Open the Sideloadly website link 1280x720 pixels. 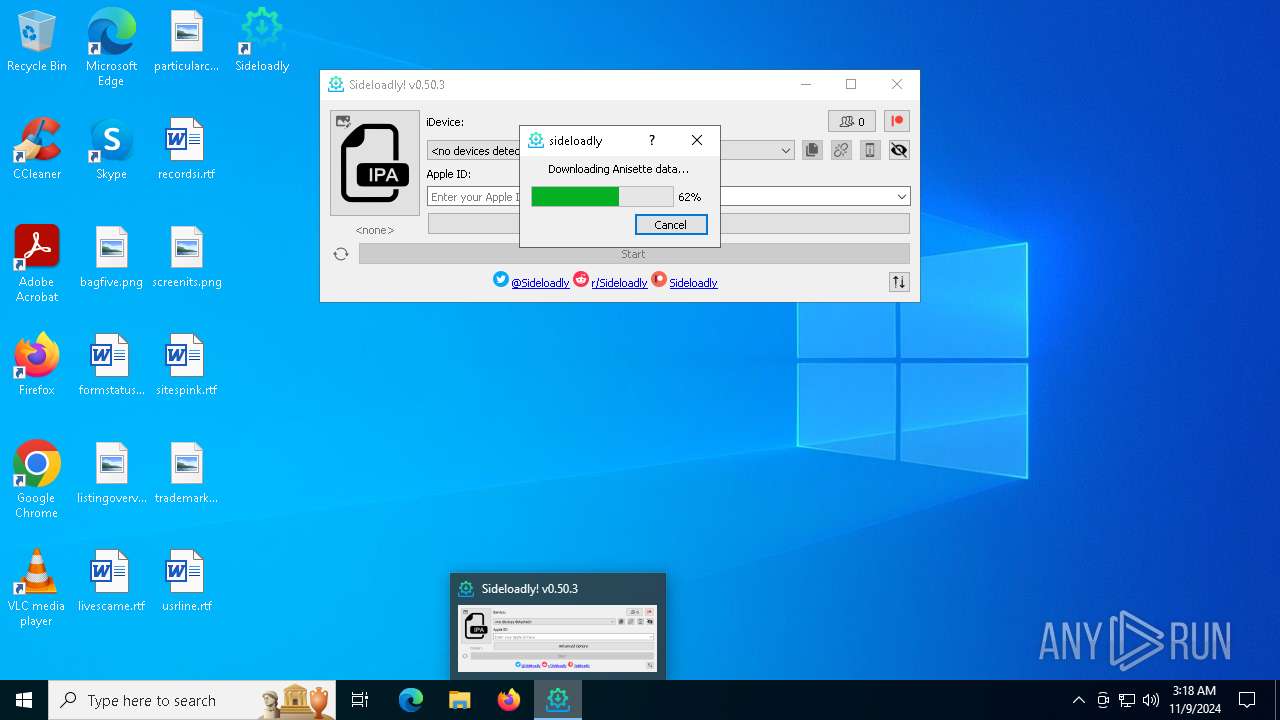[693, 283]
